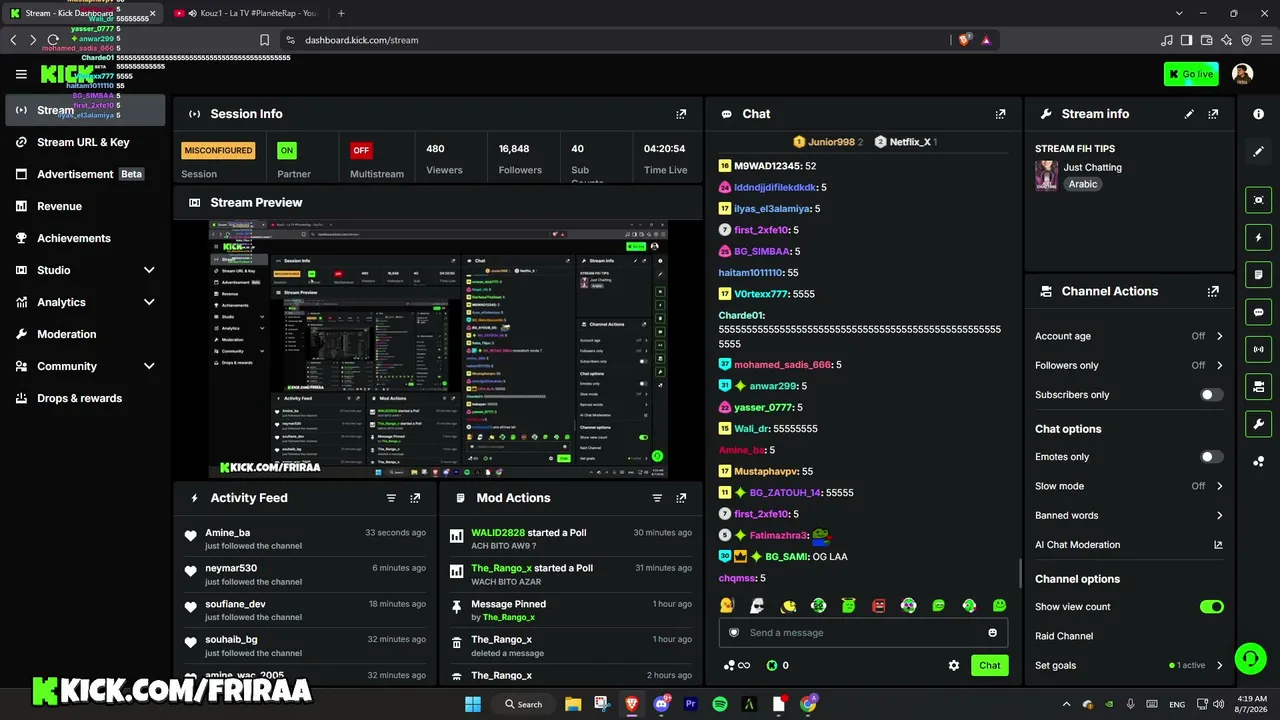Screen dimensions: 1280x720
Task: Open the Windows Start menu
Action: click(x=473, y=704)
